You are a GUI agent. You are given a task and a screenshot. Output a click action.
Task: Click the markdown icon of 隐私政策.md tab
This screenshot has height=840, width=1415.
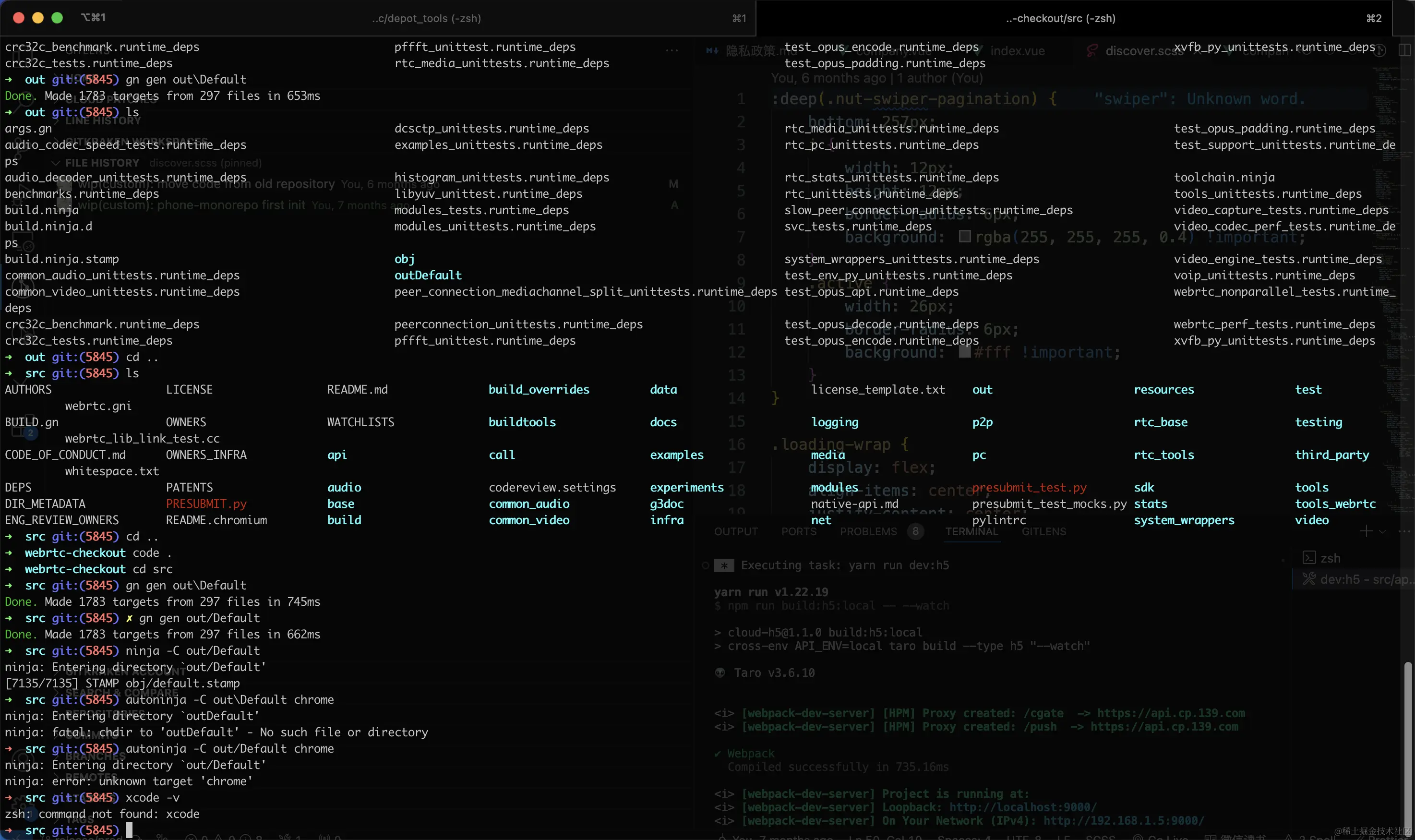pos(712,50)
